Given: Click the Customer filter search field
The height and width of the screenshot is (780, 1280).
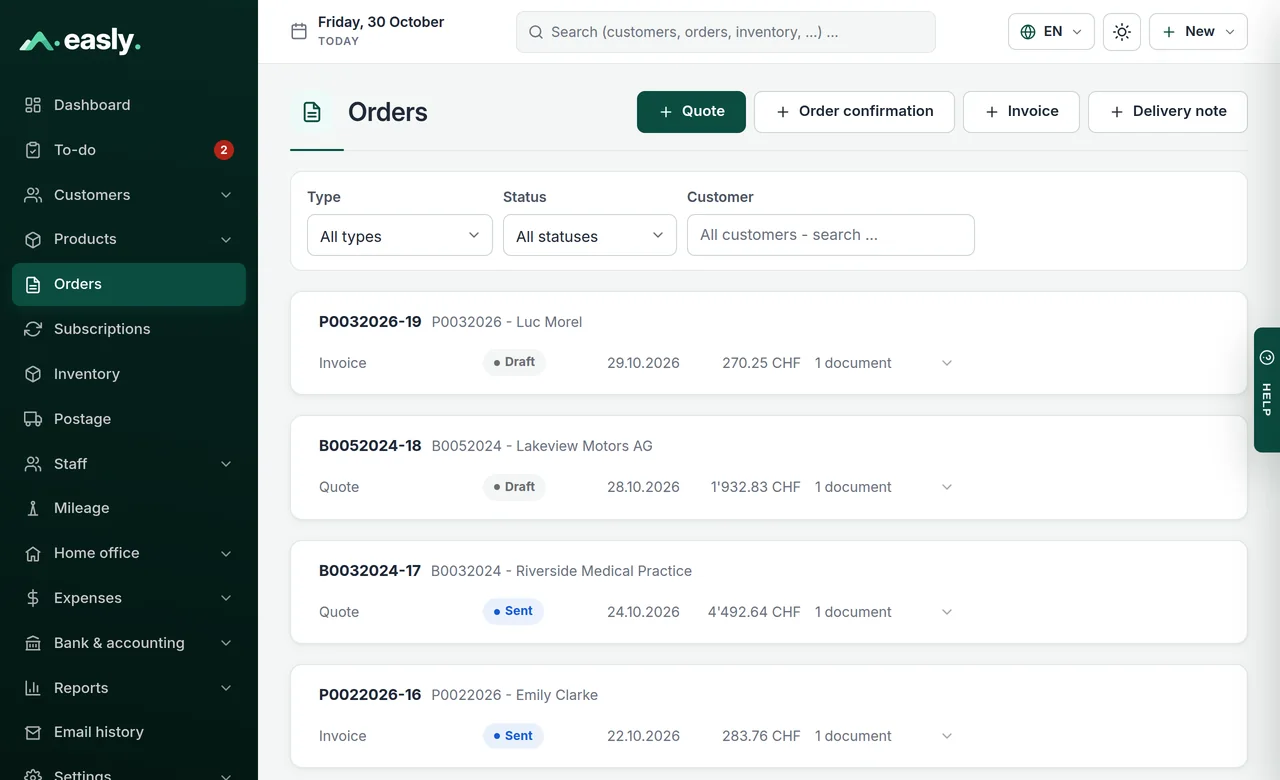Looking at the screenshot, I should pyautogui.click(x=831, y=235).
